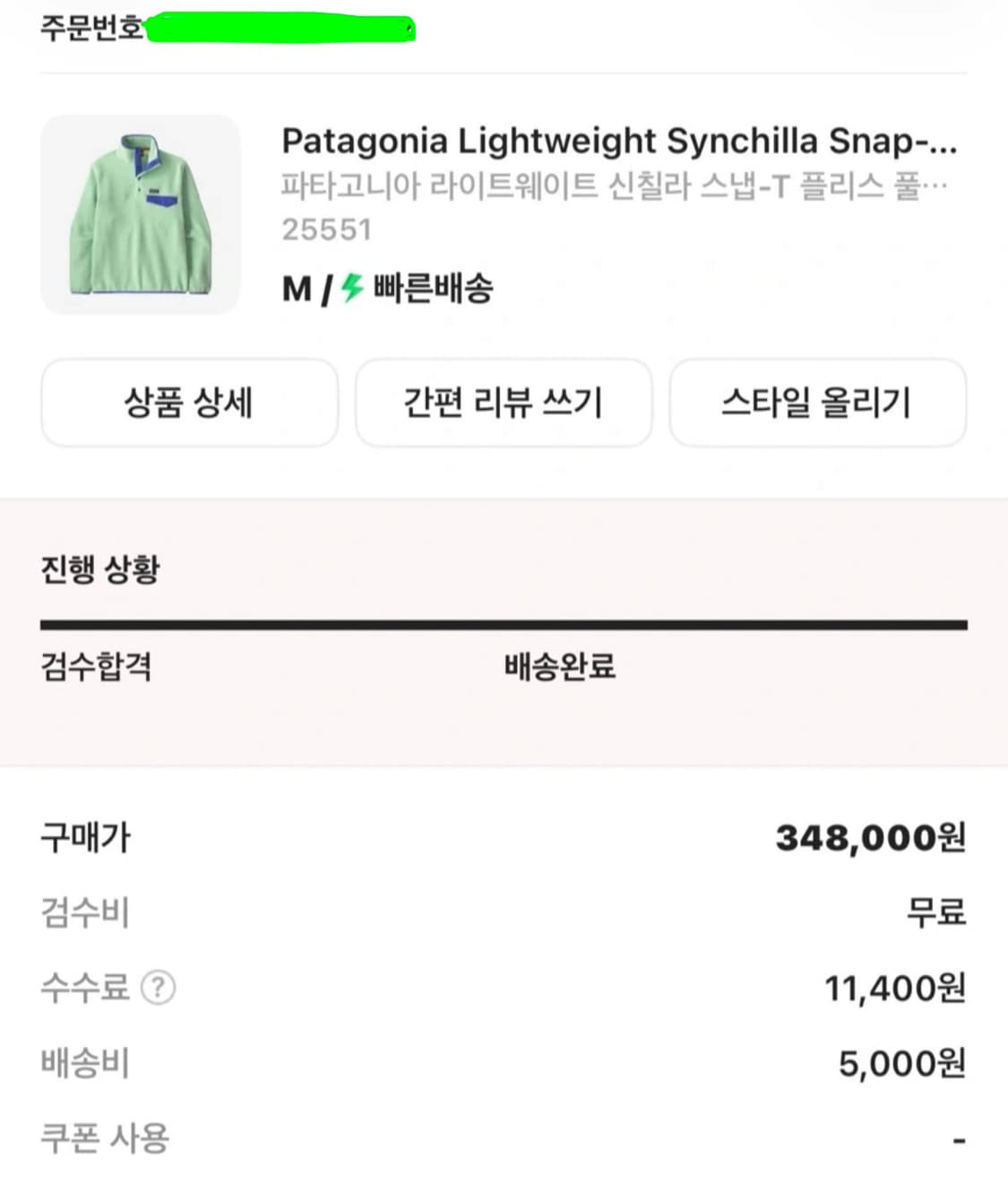Viewport: 1008px width, 1194px height.
Task: Click the 주문번호 order number label
Action: [x=91, y=29]
